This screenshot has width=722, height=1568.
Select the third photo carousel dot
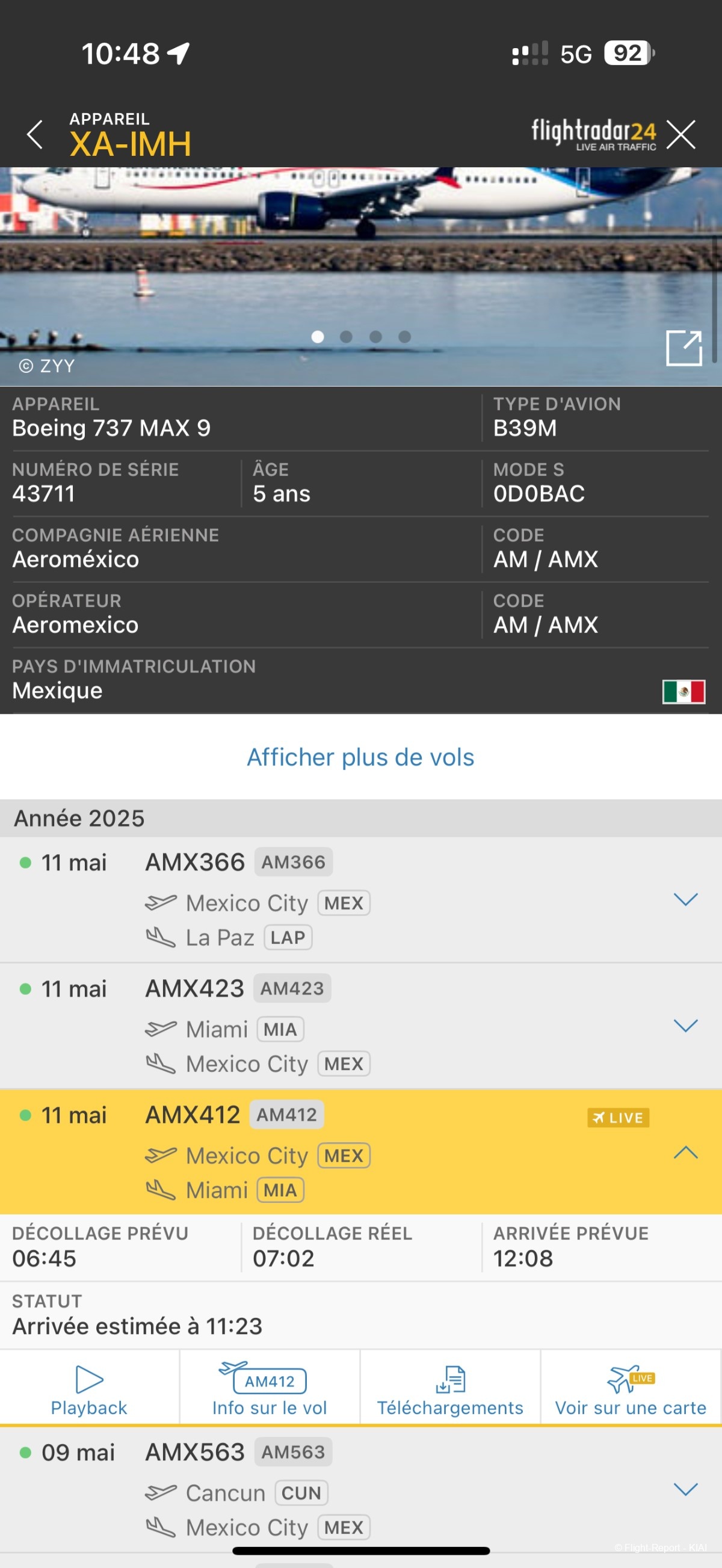pyautogui.click(x=375, y=337)
